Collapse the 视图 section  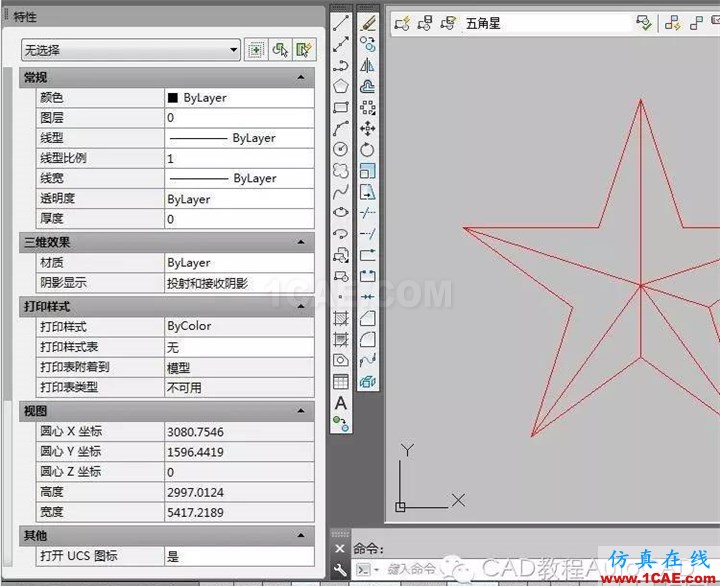pos(301,411)
